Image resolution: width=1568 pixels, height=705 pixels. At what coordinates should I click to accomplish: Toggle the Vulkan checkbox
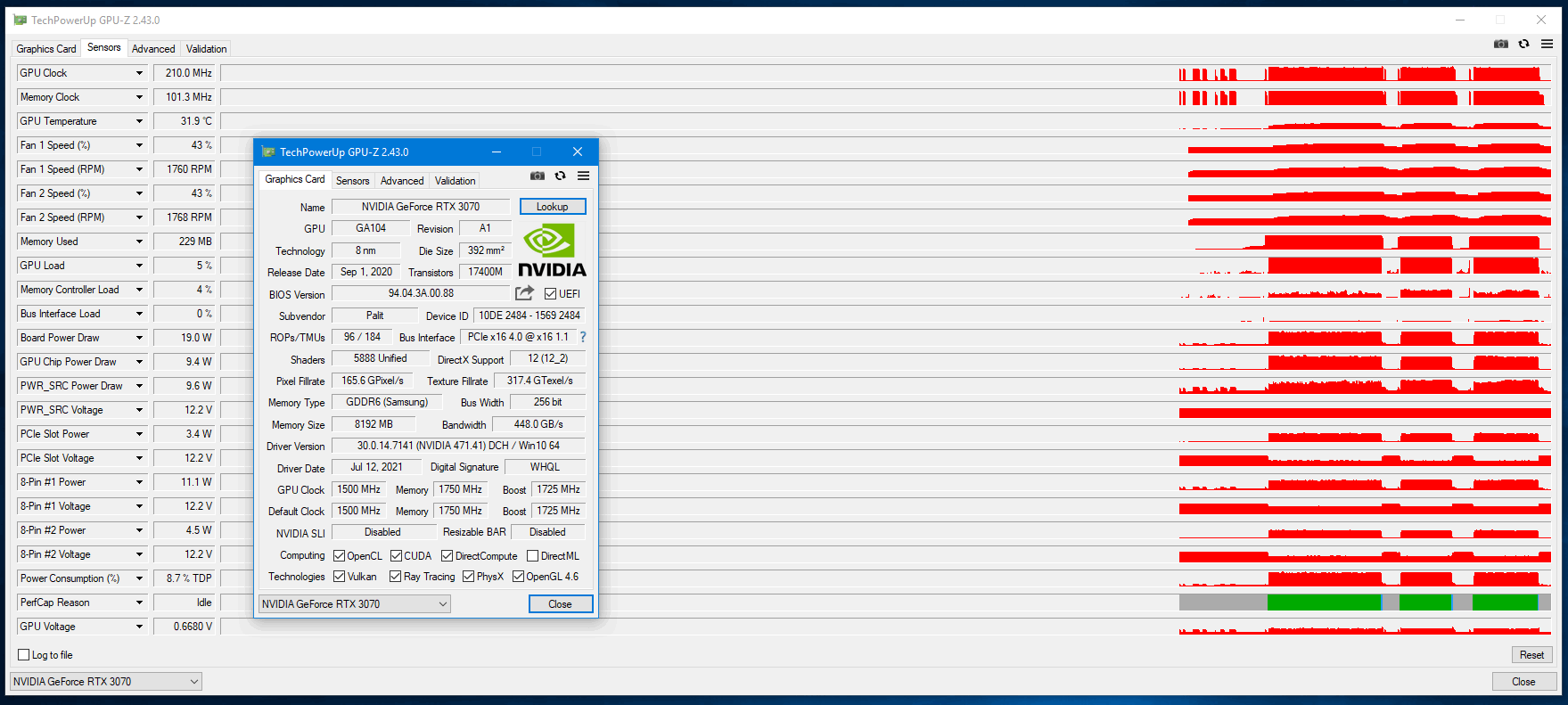pos(339,577)
